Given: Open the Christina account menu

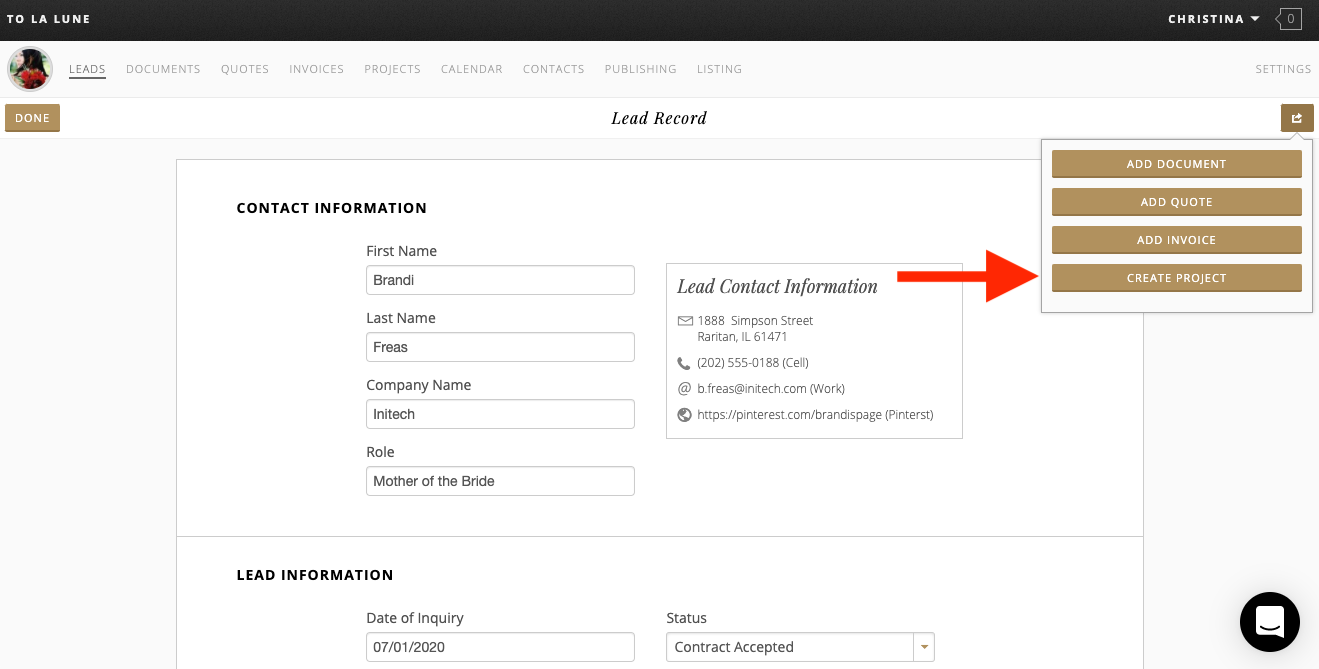Looking at the screenshot, I should pos(1213,19).
